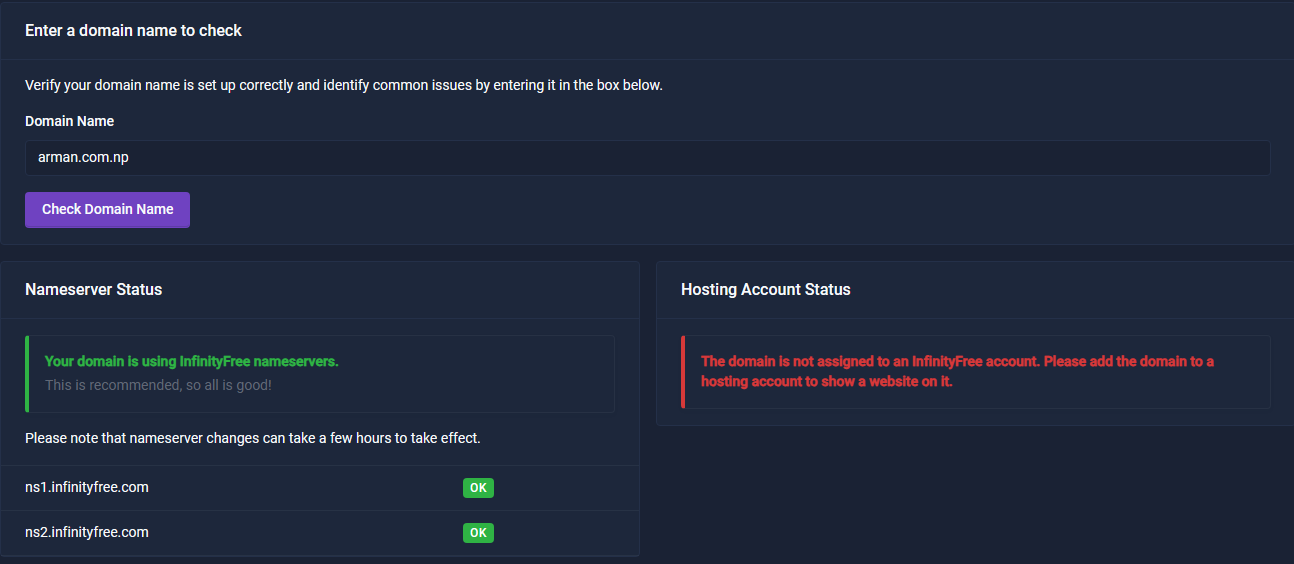Click the 'This is recommended, so all is good!' text

pos(158,385)
